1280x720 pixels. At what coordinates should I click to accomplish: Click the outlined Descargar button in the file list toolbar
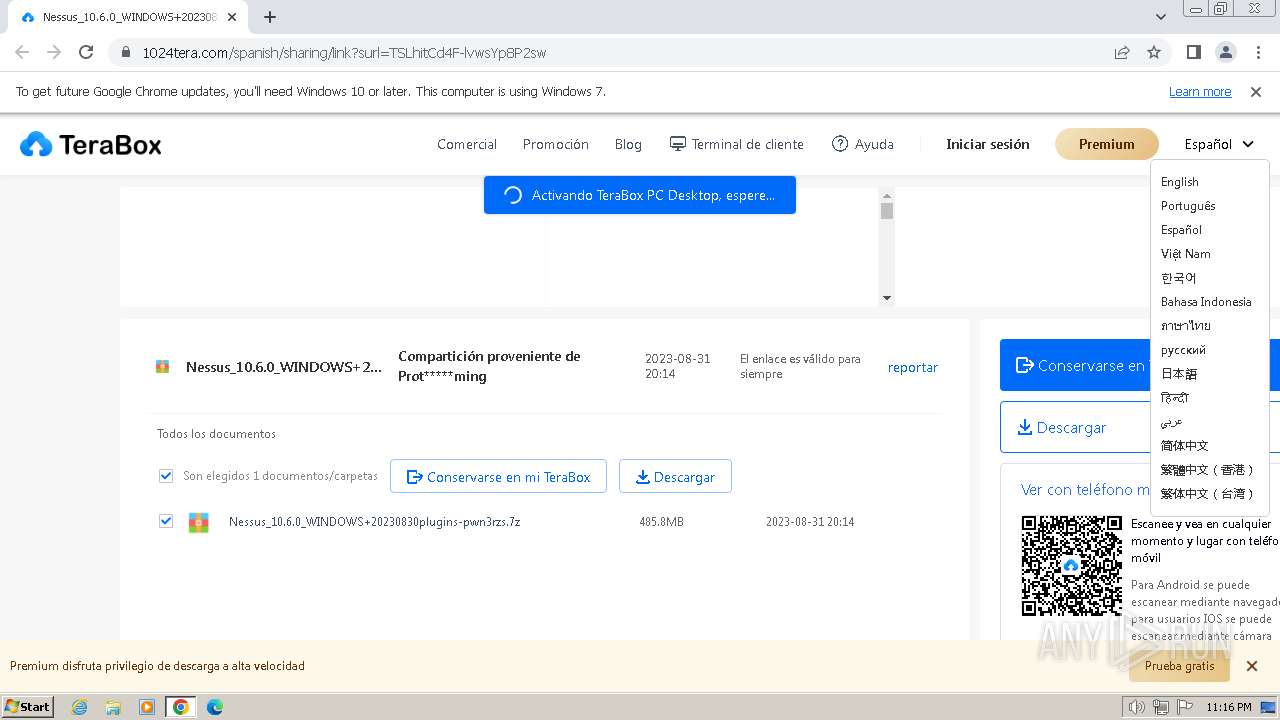click(x=675, y=477)
